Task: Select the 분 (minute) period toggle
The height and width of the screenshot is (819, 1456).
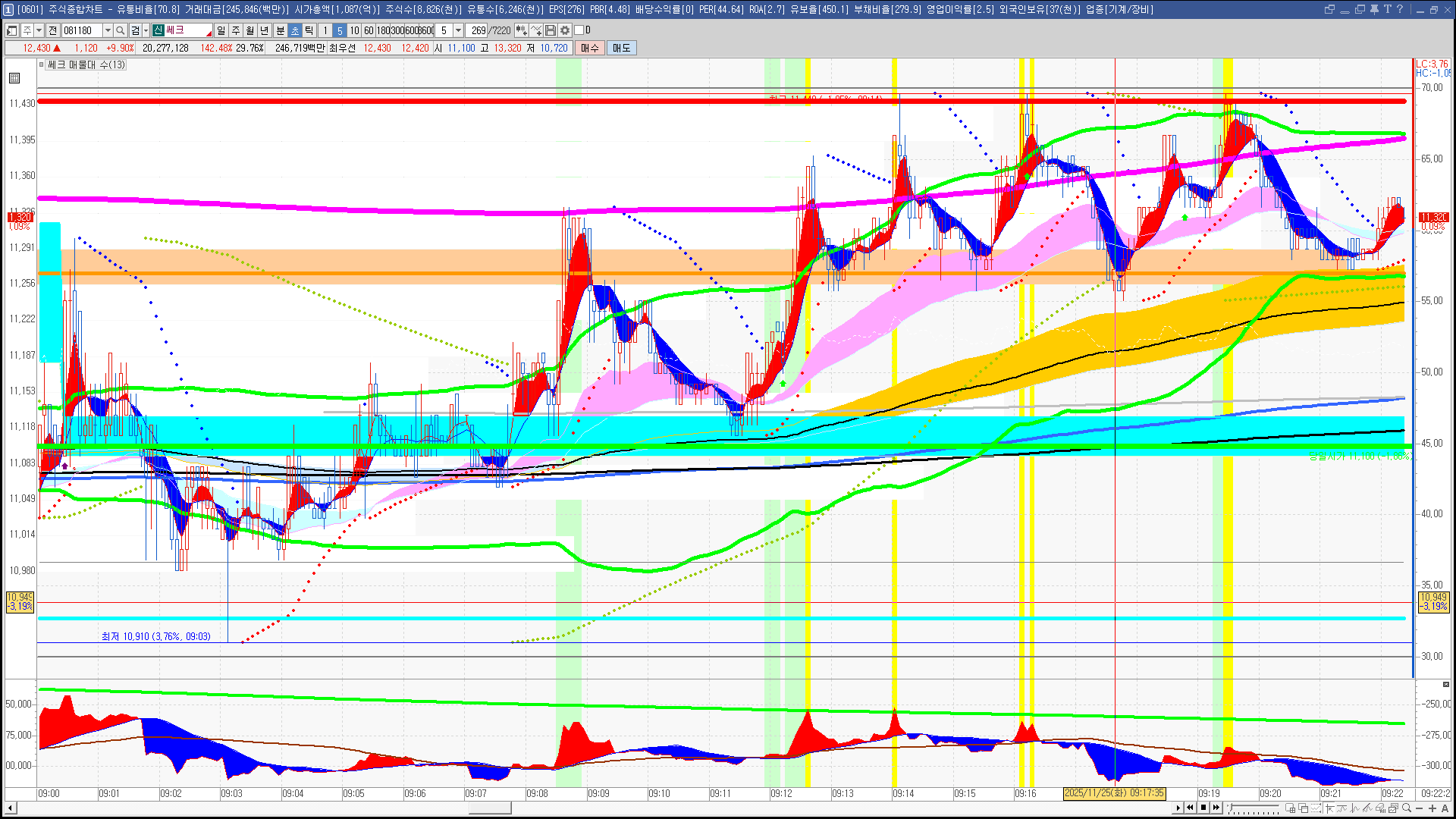Action: (280, 30)
